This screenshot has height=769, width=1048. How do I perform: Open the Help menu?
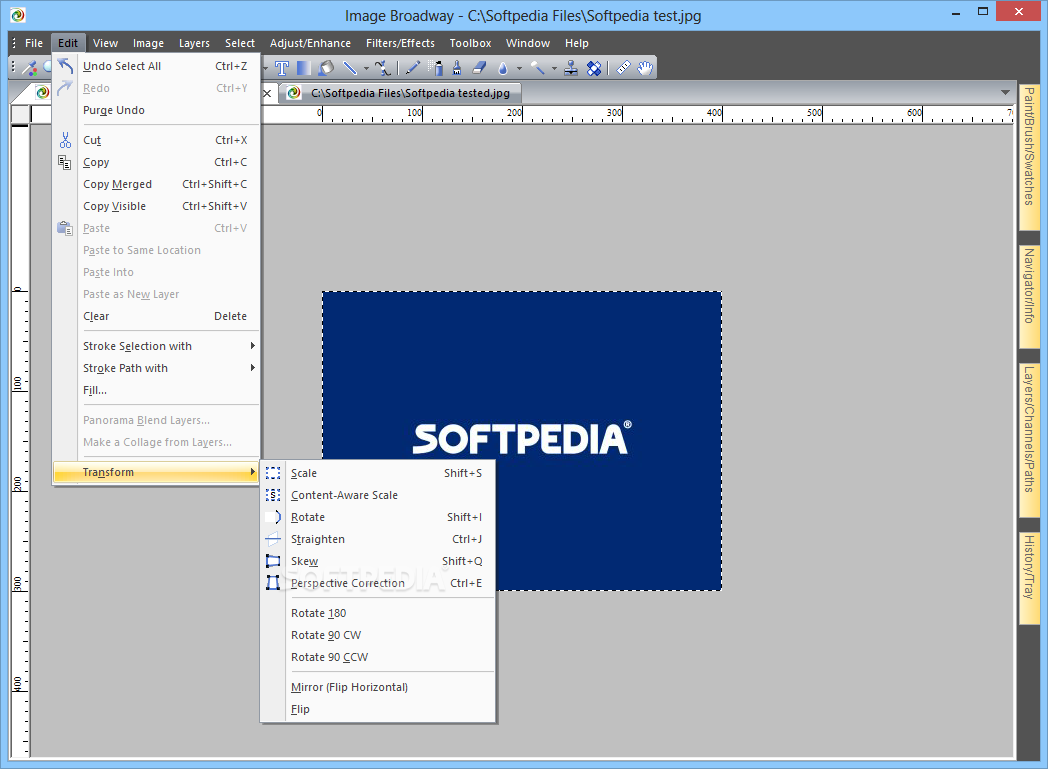click(577, 43)
